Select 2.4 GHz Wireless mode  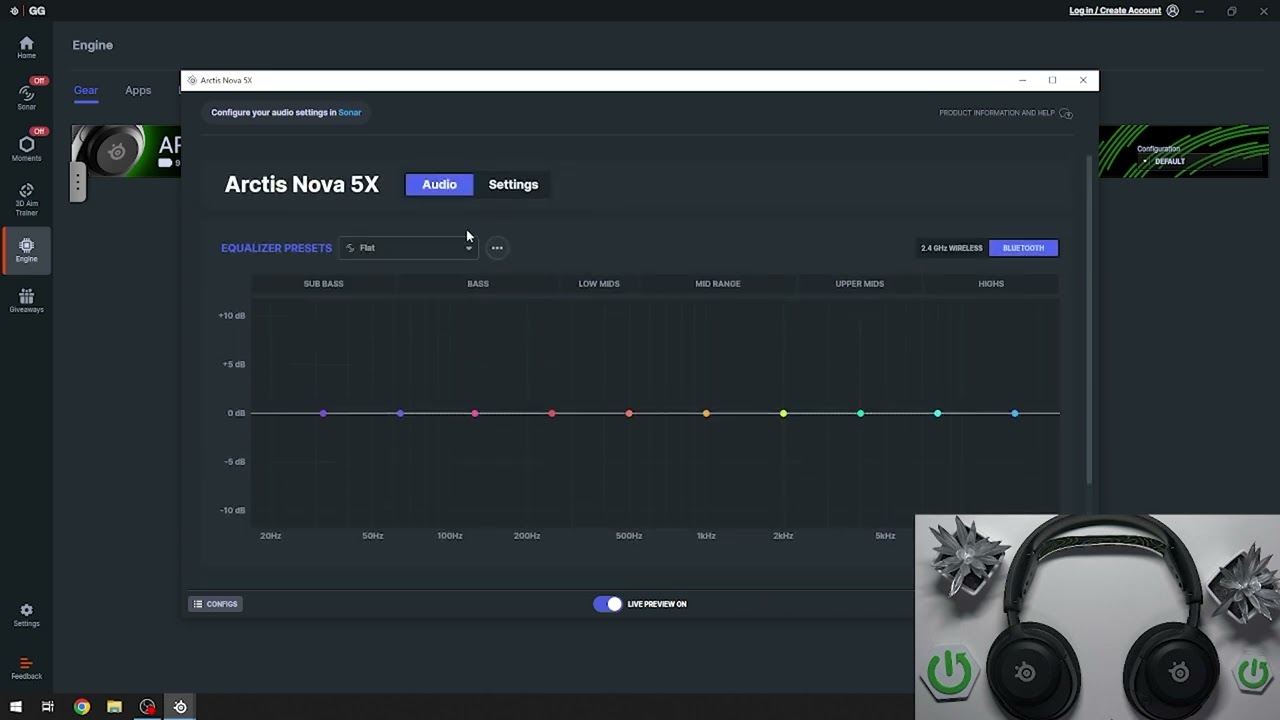[951, 248]
